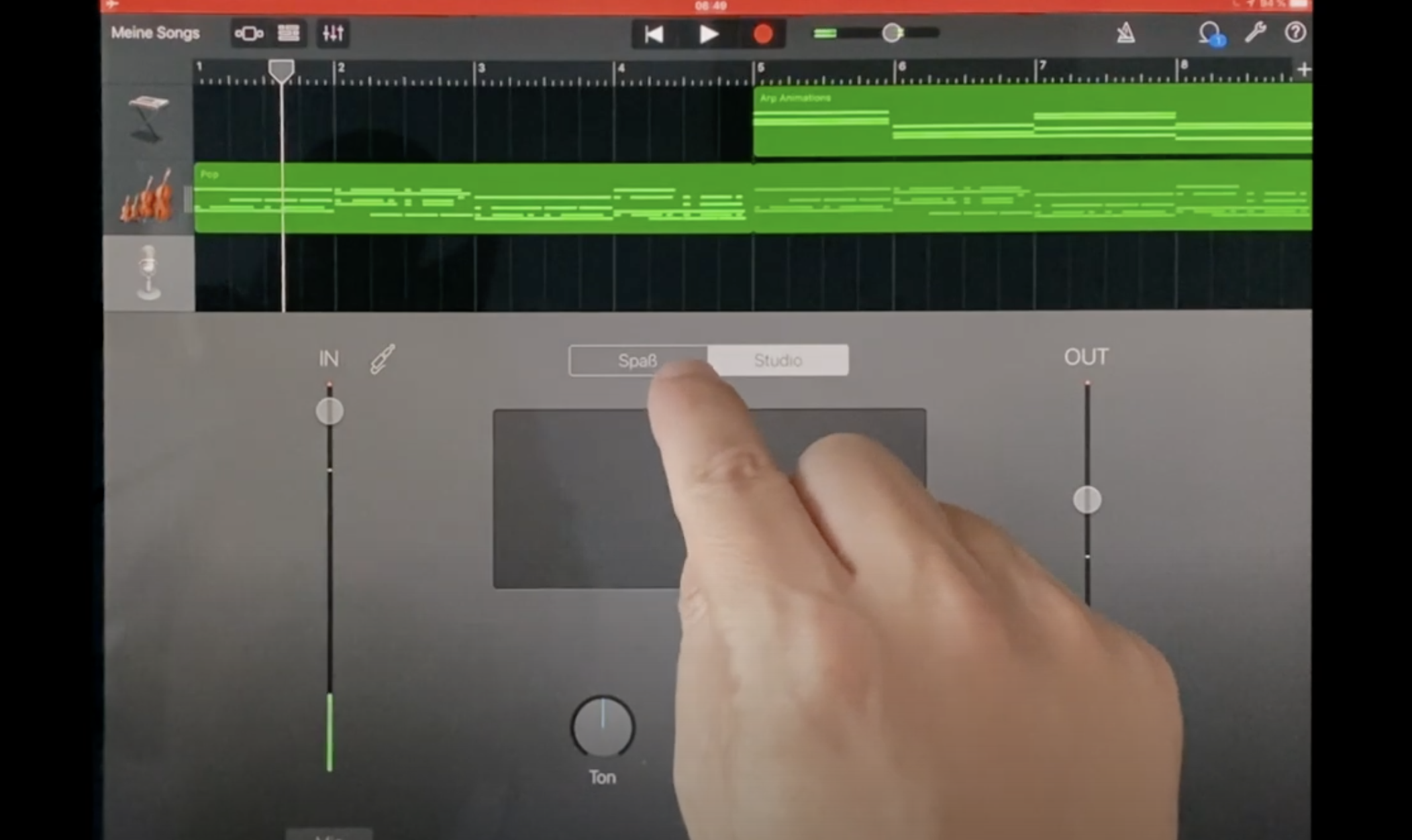Image resolution: width=1412 pixels, height=840 pixels.
Task: Click the tracks view icon
Action: point(289,34)
